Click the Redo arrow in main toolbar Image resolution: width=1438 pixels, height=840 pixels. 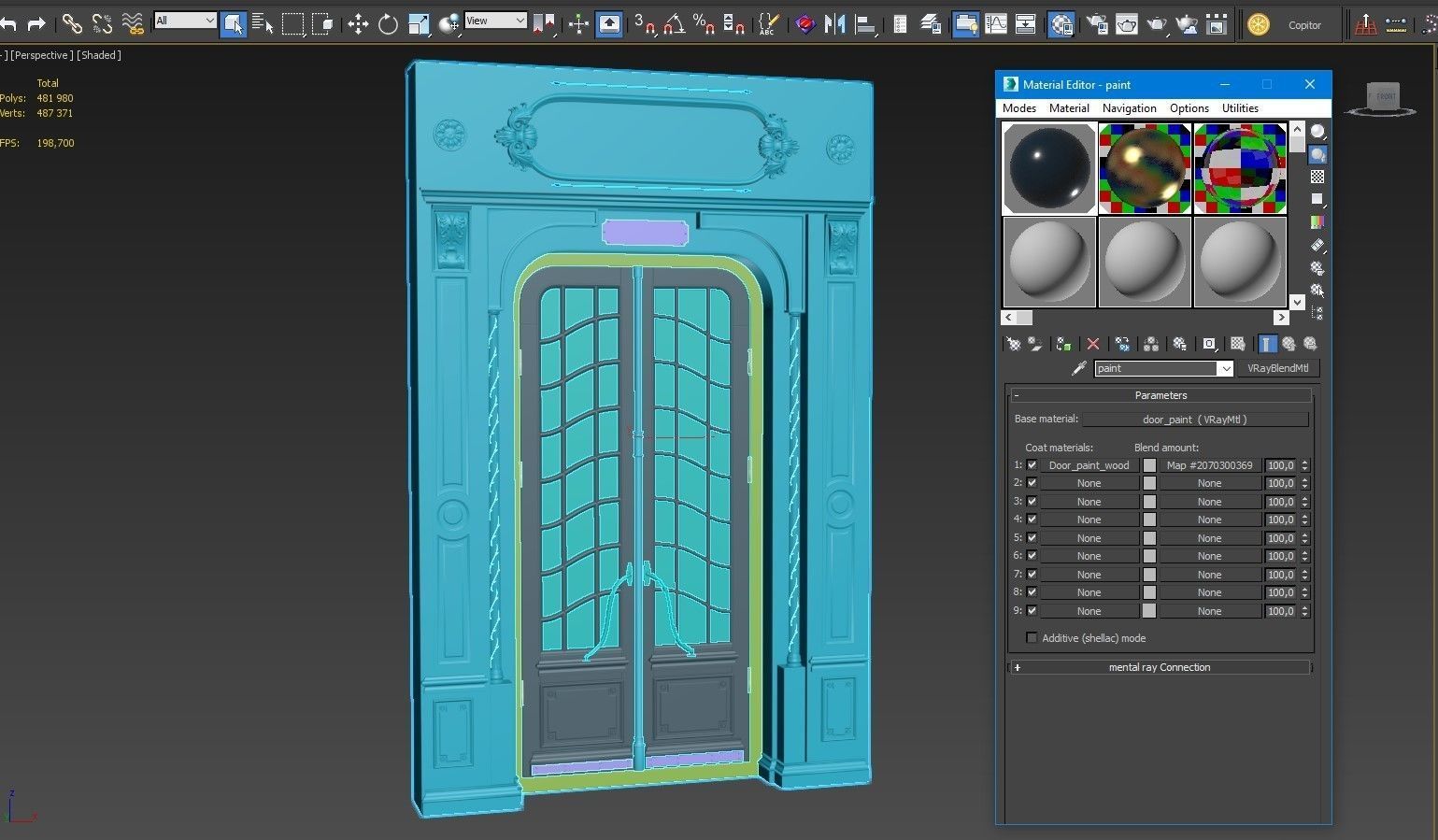click(x=36, y=23)
